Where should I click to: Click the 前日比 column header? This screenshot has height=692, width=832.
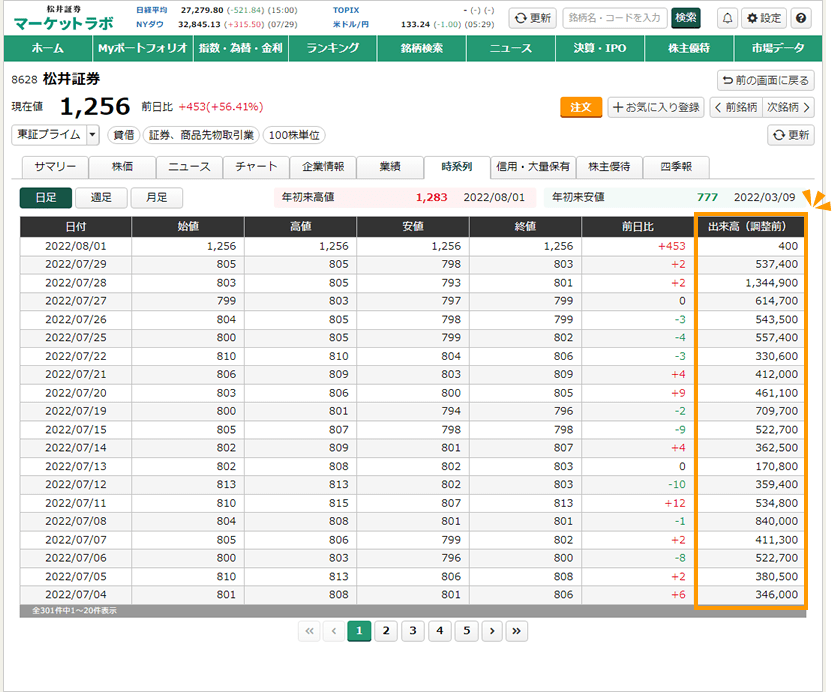coord(638,227)
